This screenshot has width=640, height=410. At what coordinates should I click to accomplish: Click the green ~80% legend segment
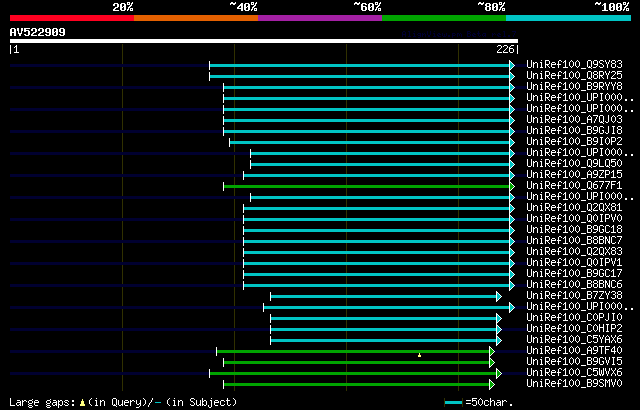pos(444,18)
